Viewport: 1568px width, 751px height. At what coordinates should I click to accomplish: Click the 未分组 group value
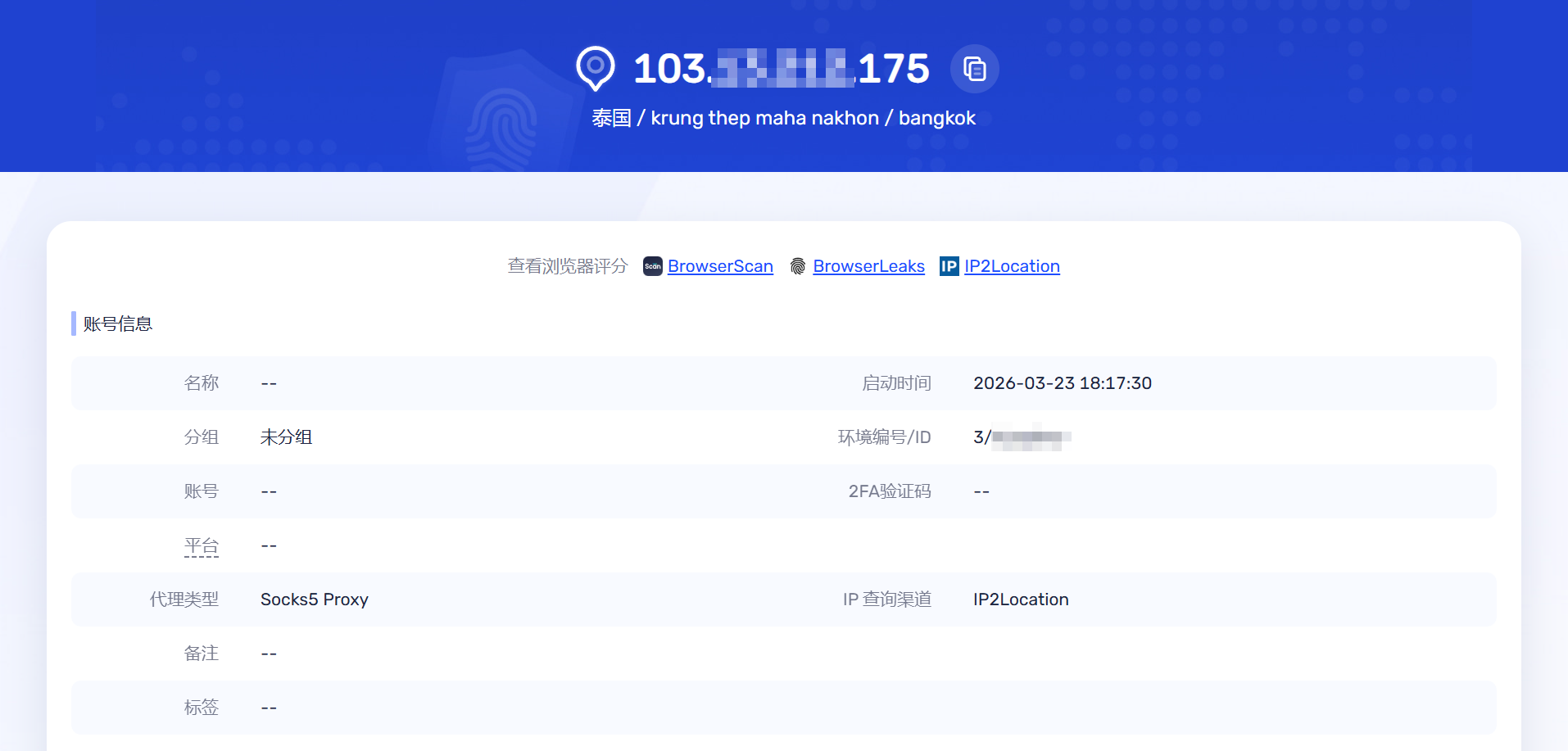click(286, 437)
